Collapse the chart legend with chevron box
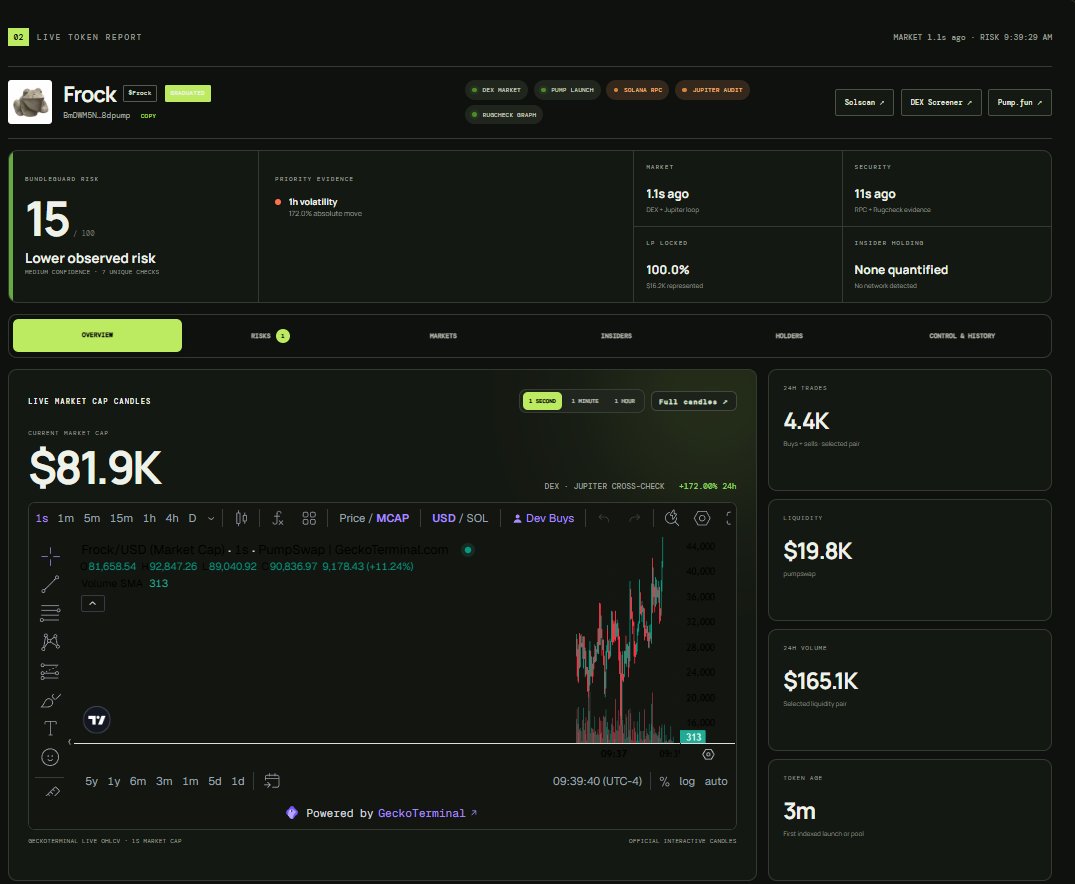 pyautogui.click(x=93, y=604)
